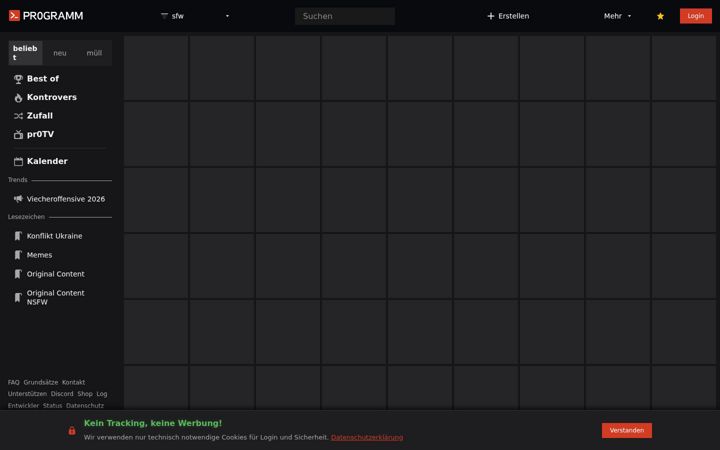
Task: Open the Log footer link
Action: point(102,394)
